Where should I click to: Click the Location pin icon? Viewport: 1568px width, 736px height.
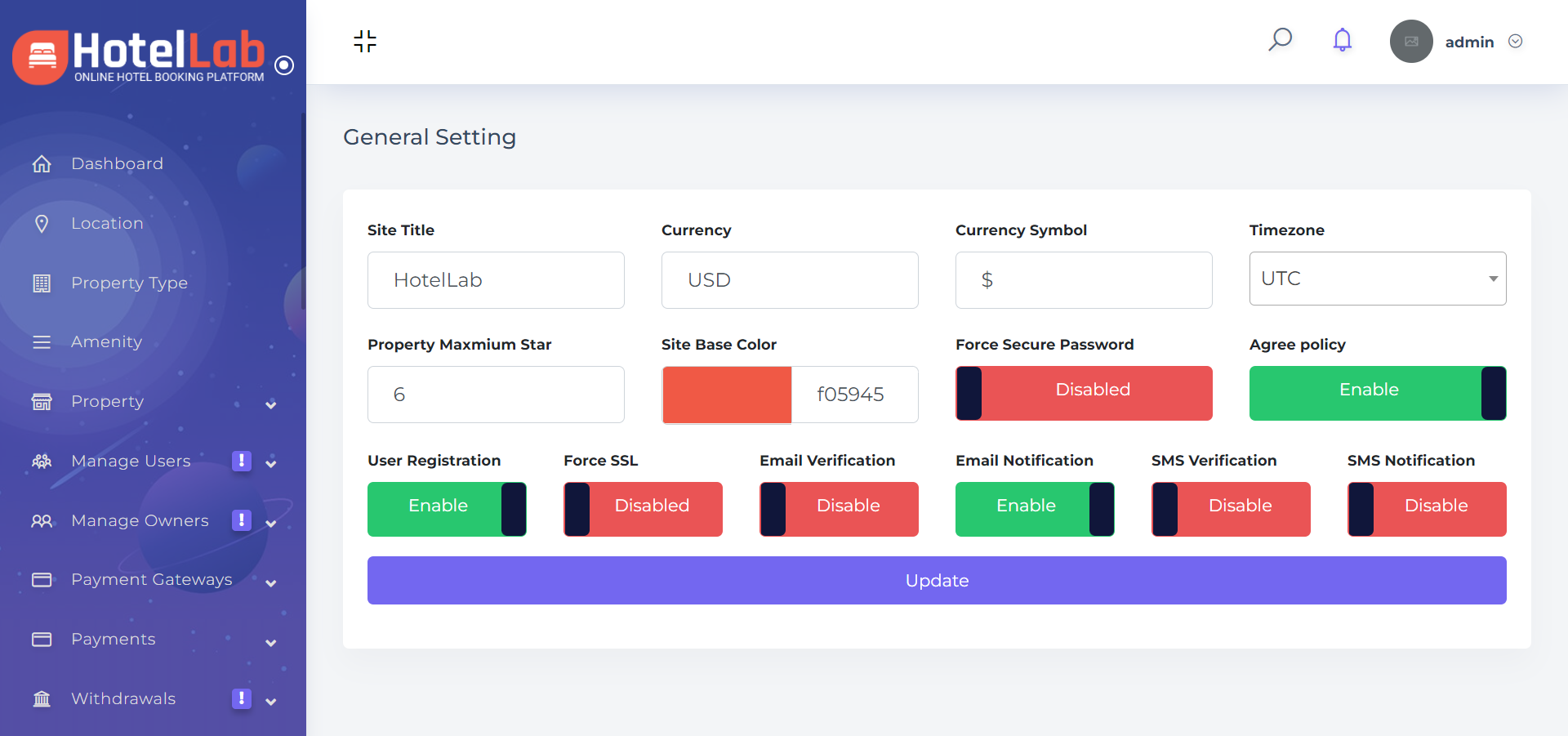(42, 224)
